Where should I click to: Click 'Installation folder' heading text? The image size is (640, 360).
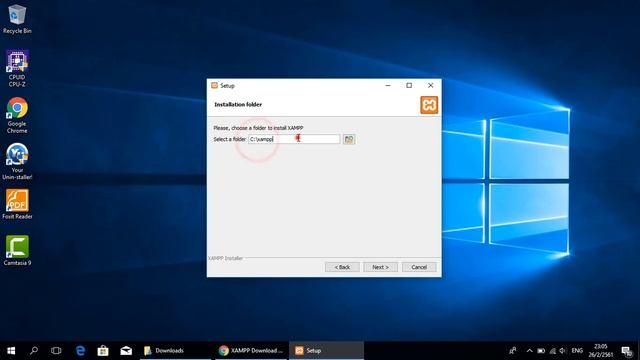pos(238,104)
